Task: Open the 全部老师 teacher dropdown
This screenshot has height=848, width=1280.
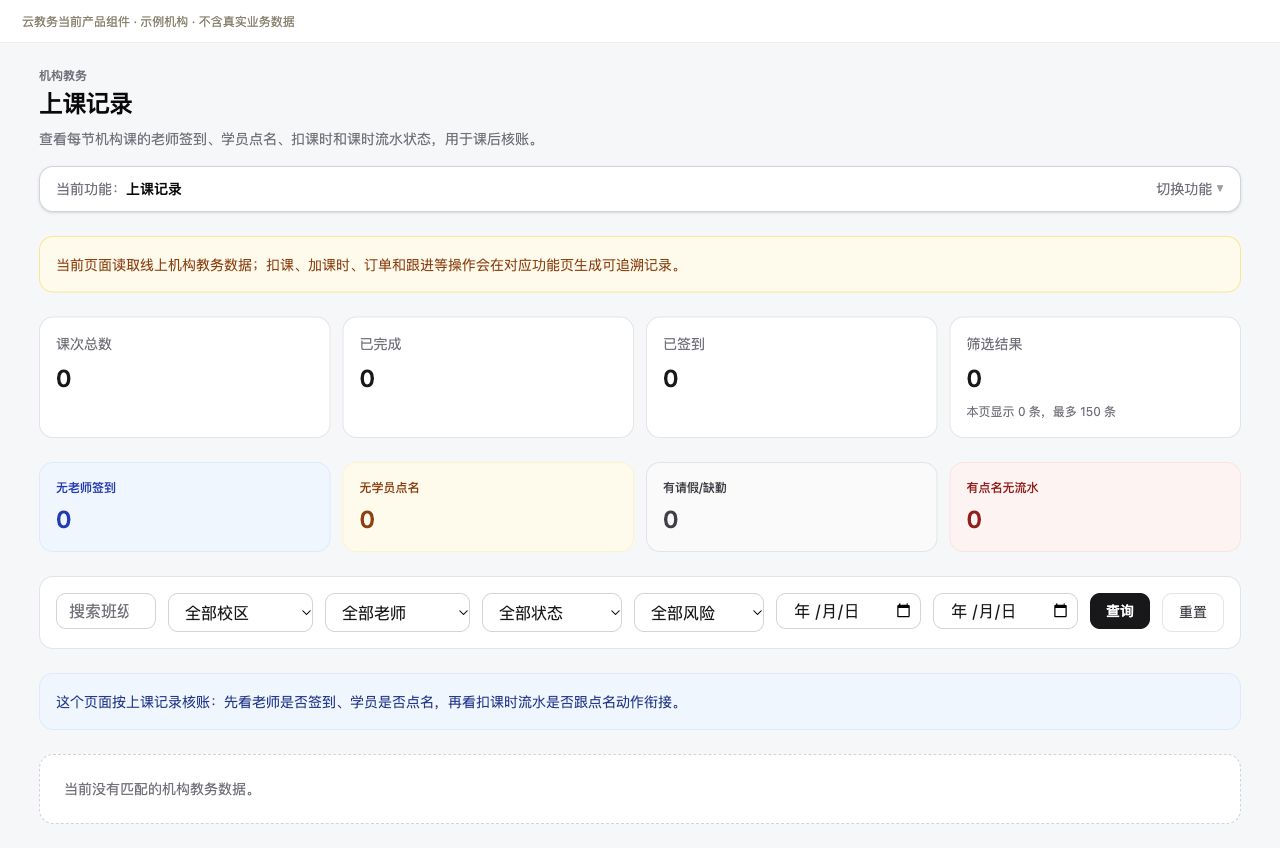Action: tap(397, 612)
